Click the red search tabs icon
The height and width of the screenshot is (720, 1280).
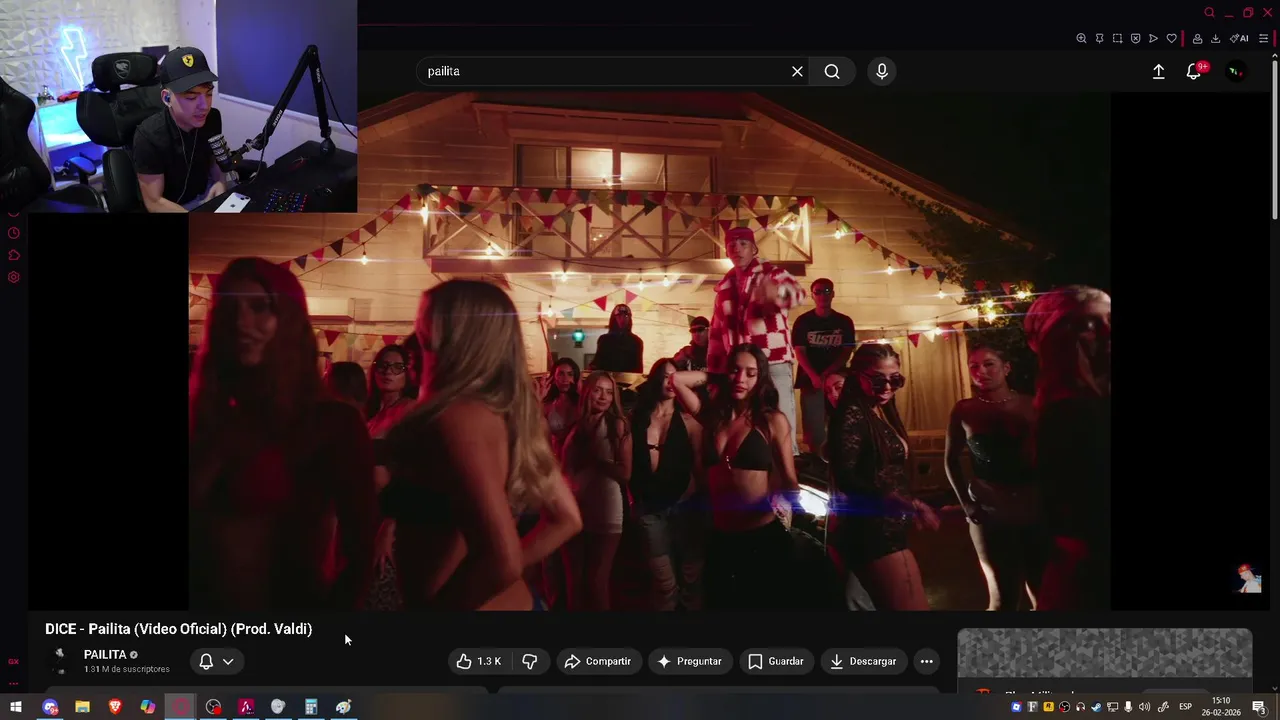tap(1209, 12)
